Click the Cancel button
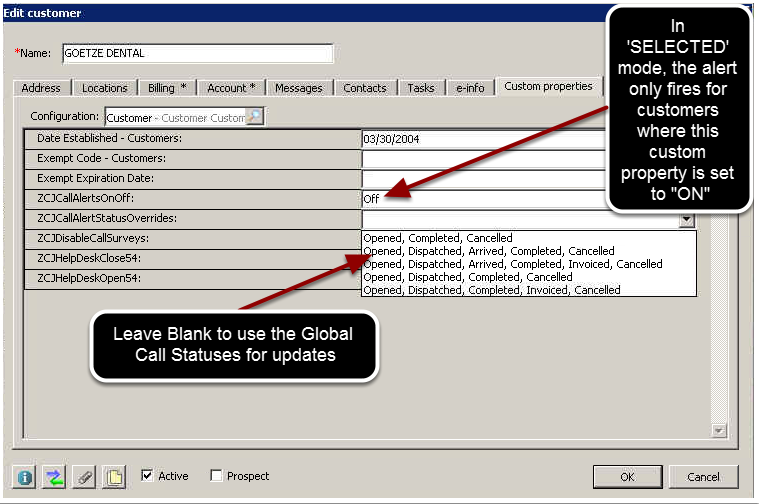 [x=703, y=477]
